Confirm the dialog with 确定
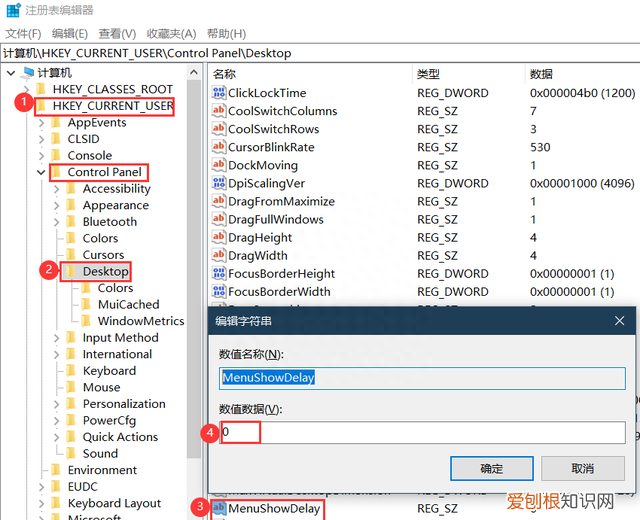 point(492,468)
